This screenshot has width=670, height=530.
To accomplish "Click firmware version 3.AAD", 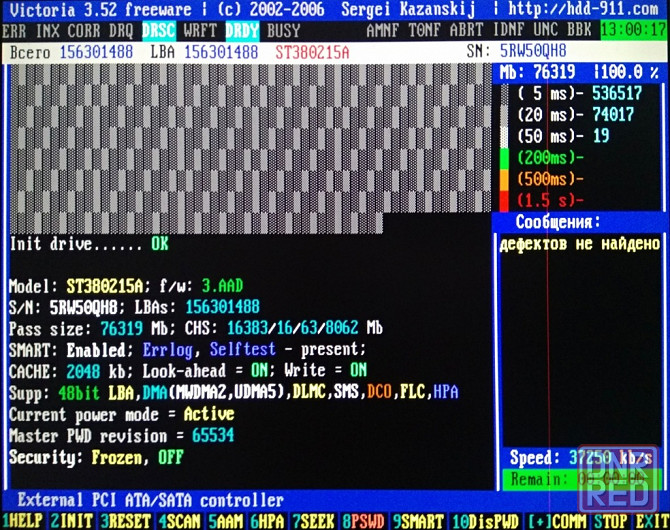I will 222,286.
